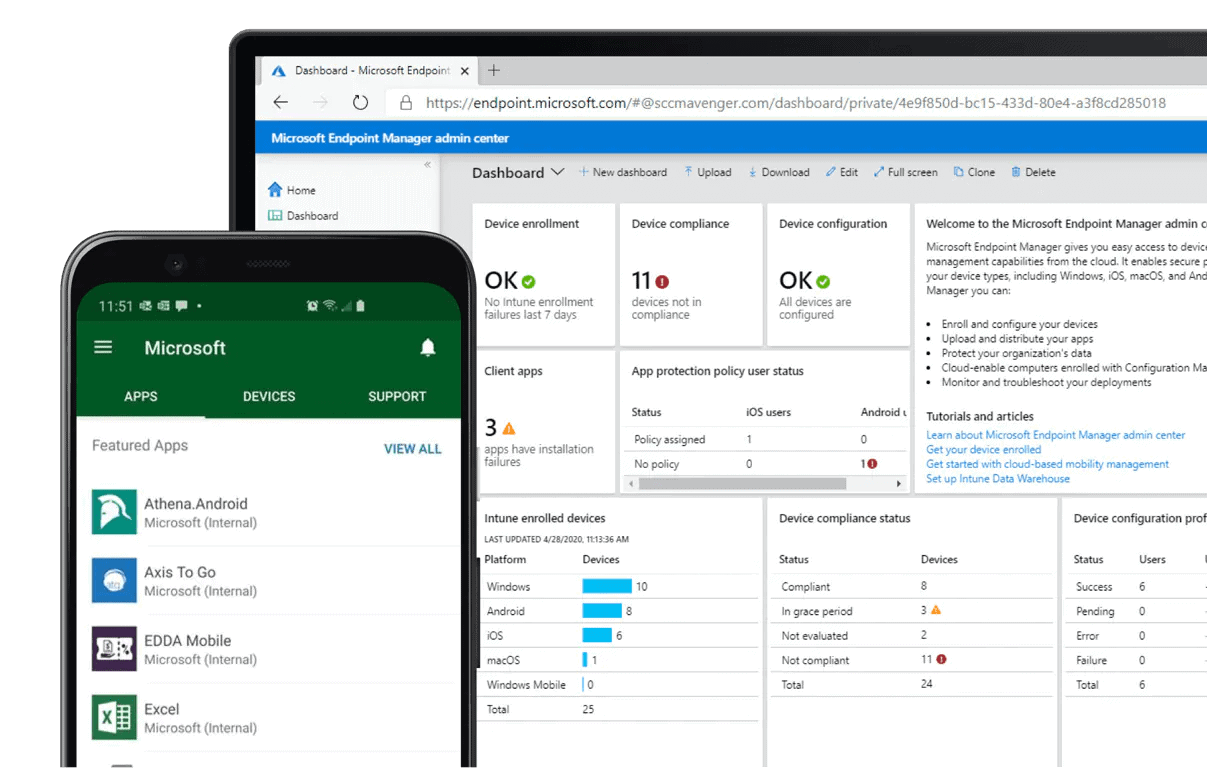Close the Dashboard - Microsoft Endpoint tab
1207x768 pixels.
point(465,71)
